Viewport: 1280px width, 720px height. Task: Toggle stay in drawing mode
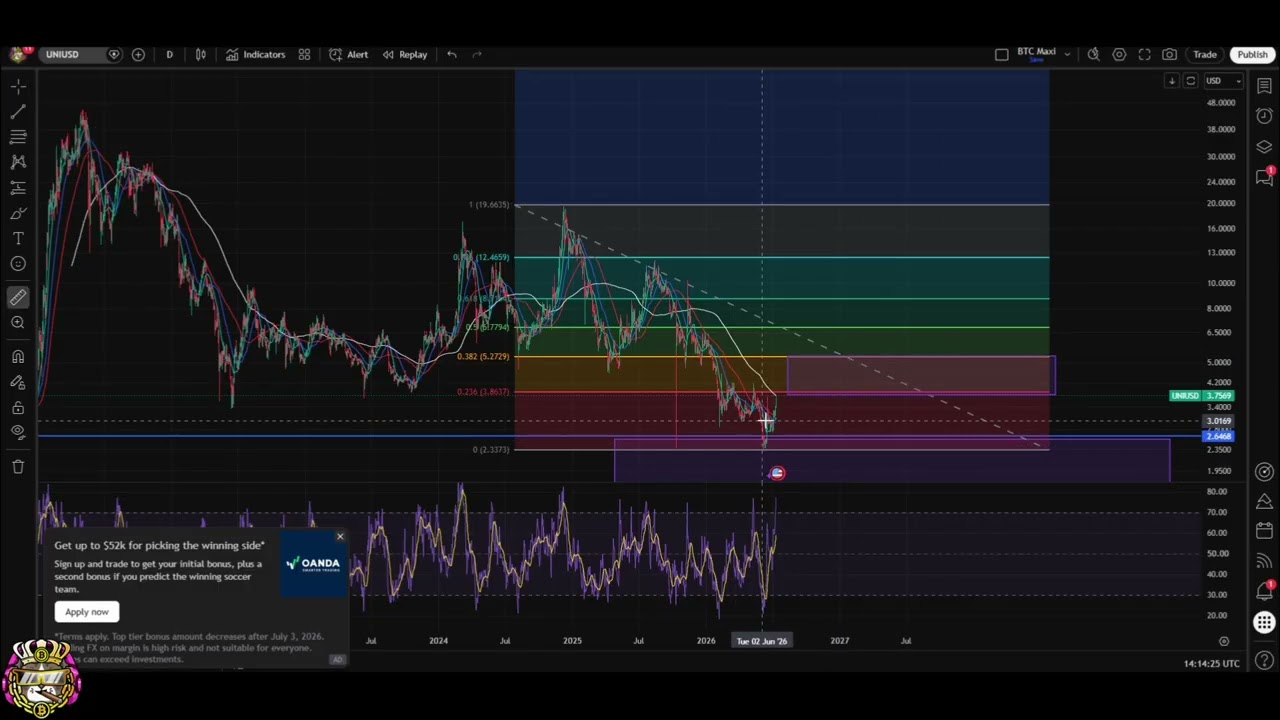point(18,382)
